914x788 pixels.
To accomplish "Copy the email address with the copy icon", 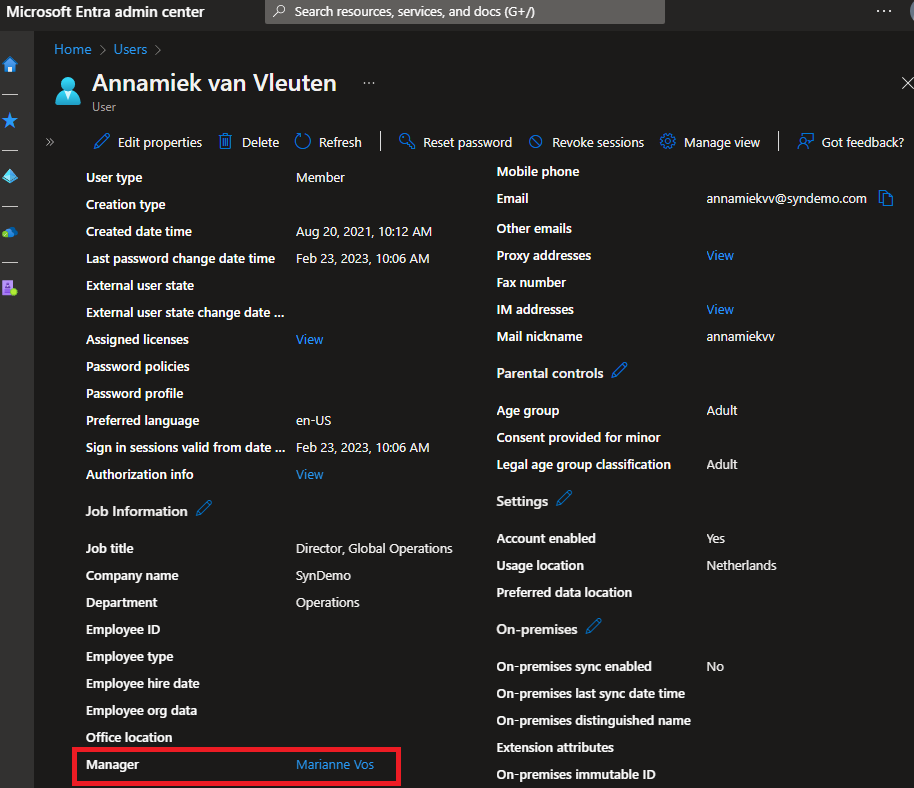I will pos(886,198).
